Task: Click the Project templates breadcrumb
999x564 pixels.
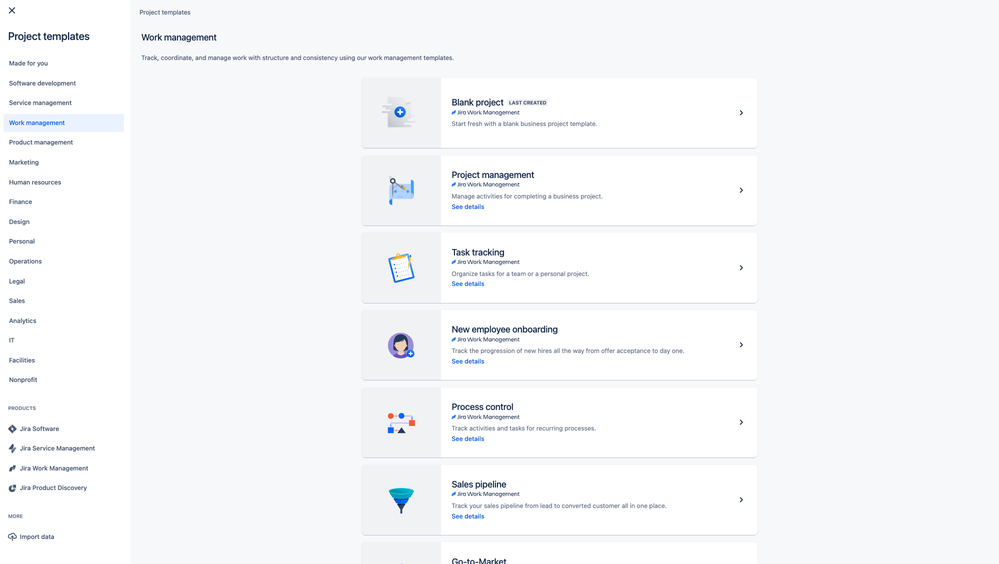Action: 165,12
